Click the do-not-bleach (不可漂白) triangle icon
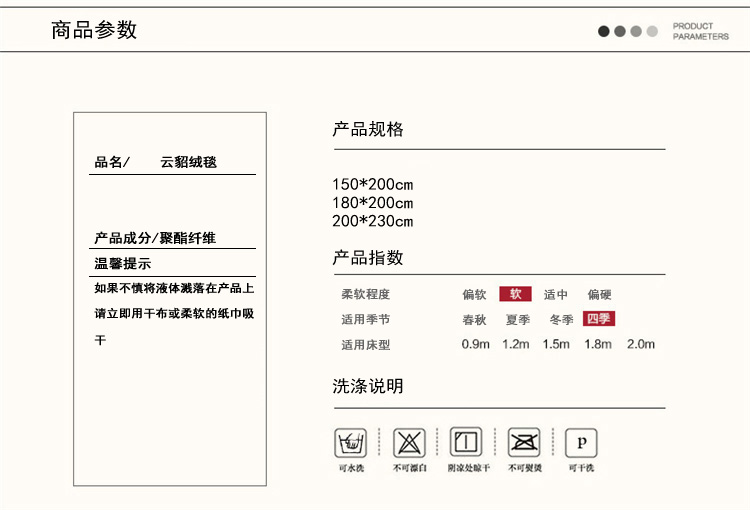This screenshot has height=510, width=750. pos(409,441)
